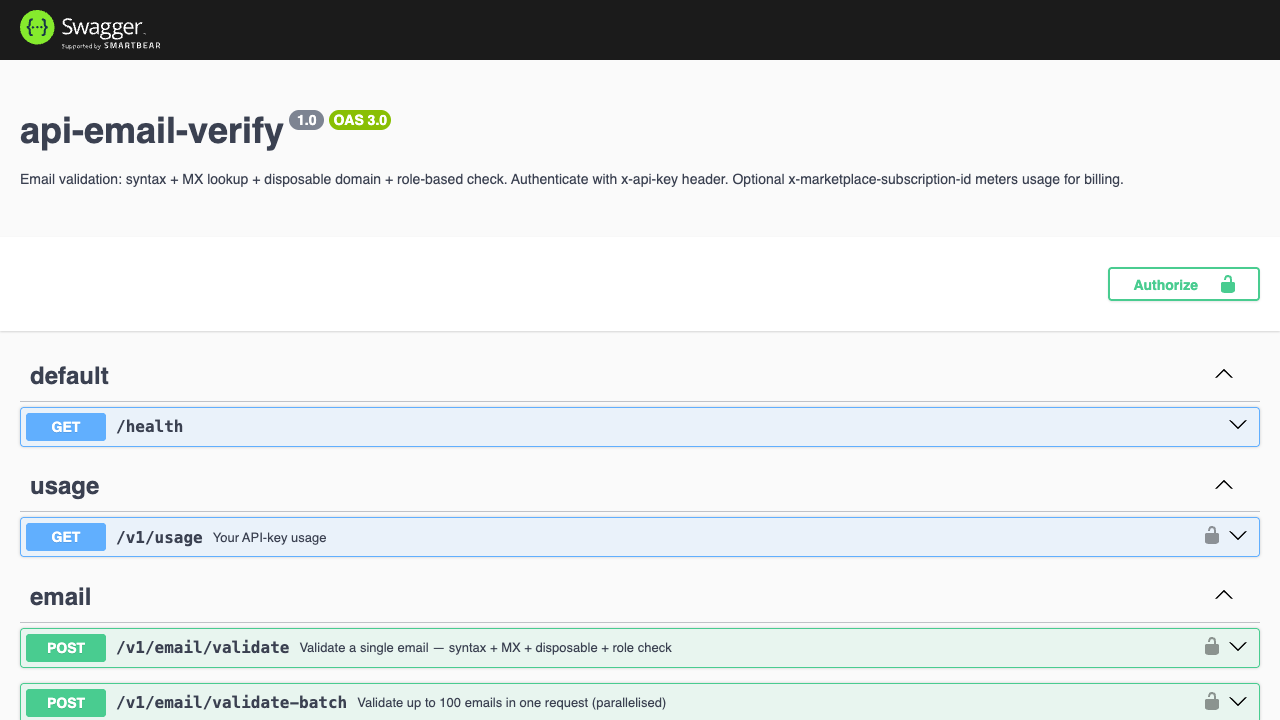Click the email validation description paragraph
The height and width of the screenshot is (720, 1280).
tap(572, 180)
